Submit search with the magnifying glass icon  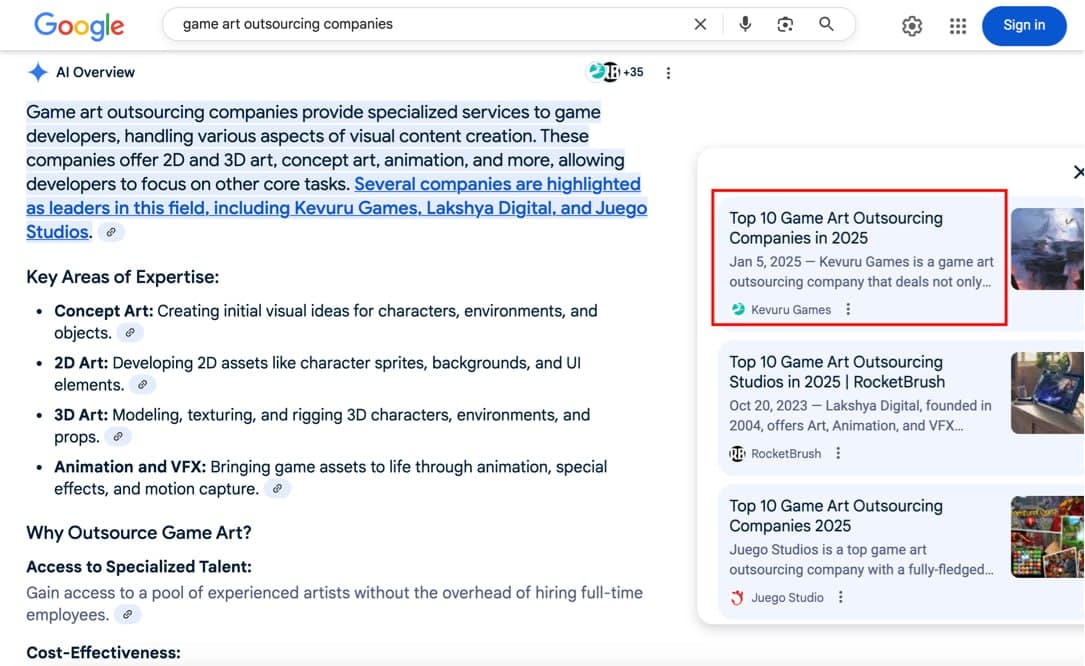(826, 24)
